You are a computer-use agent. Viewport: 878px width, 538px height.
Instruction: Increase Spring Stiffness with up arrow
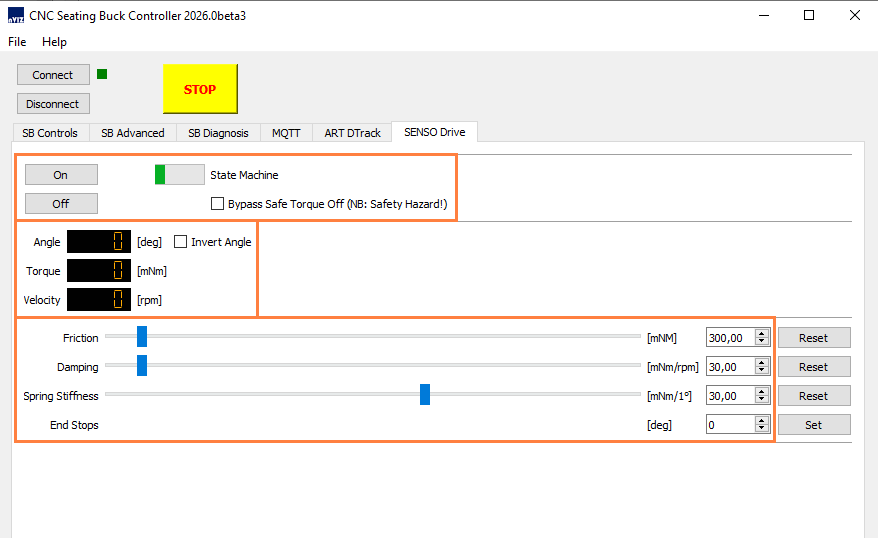point(761,391)
